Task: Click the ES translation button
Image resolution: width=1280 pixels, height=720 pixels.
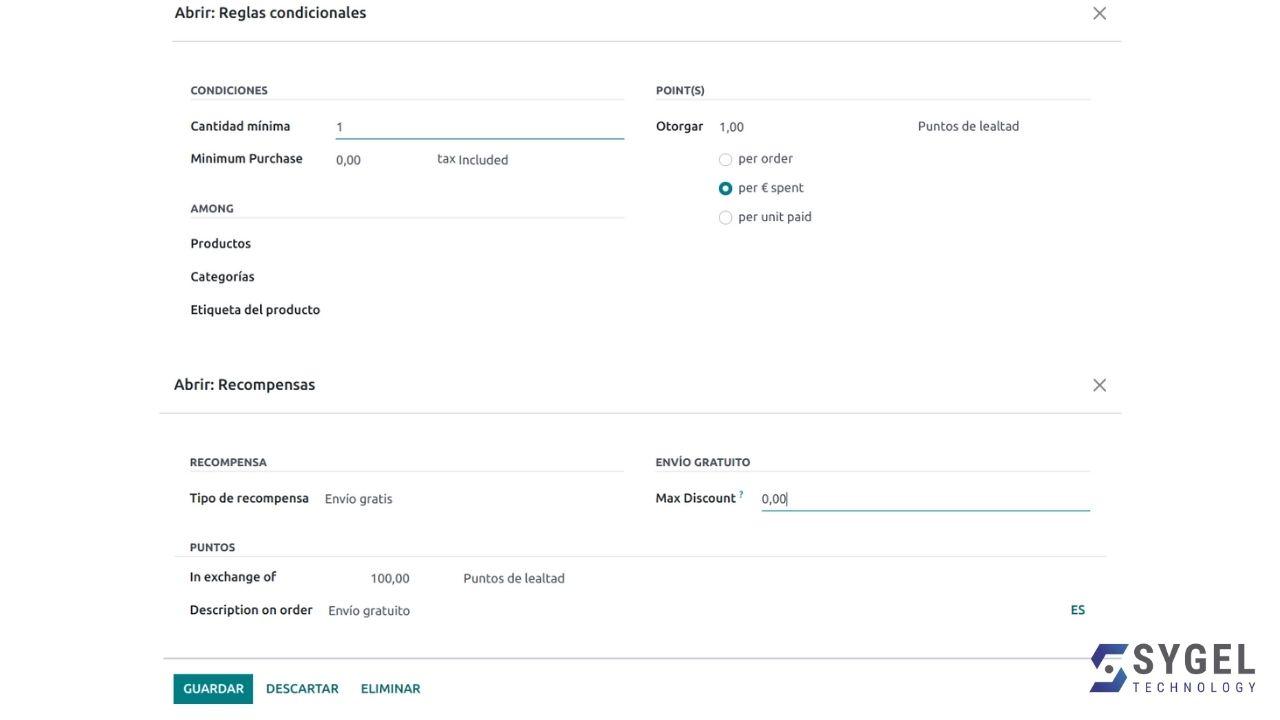Action: tap(1077, 610)
